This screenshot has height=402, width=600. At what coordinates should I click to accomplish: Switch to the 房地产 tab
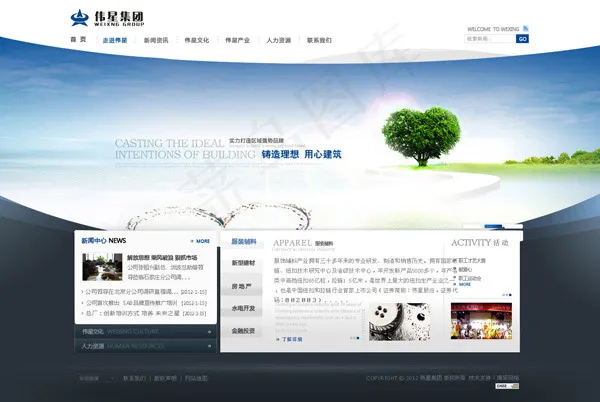(x=244, y=286)
